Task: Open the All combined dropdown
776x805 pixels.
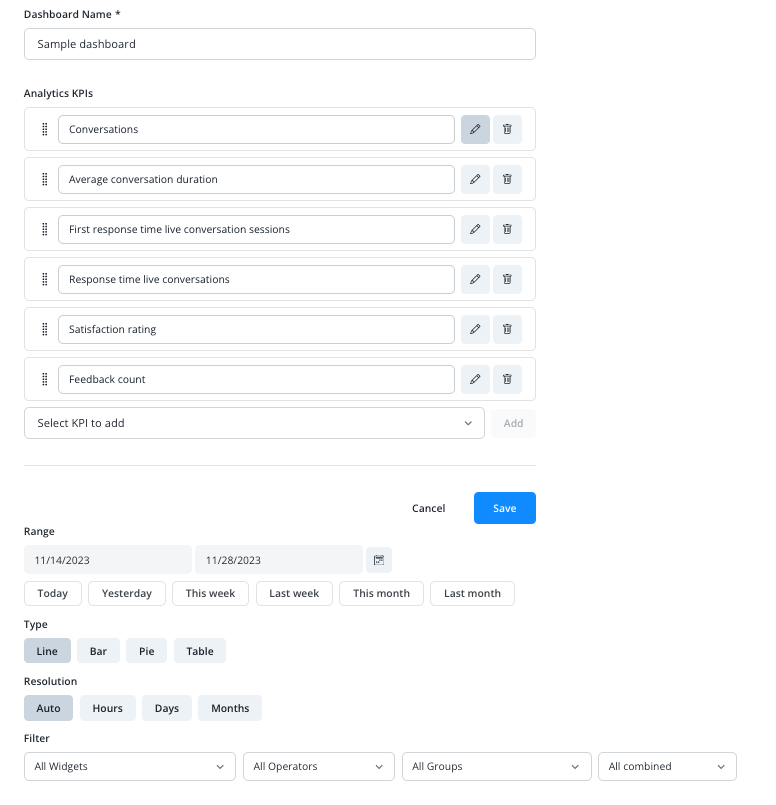Action: click(x=667, y=766)
